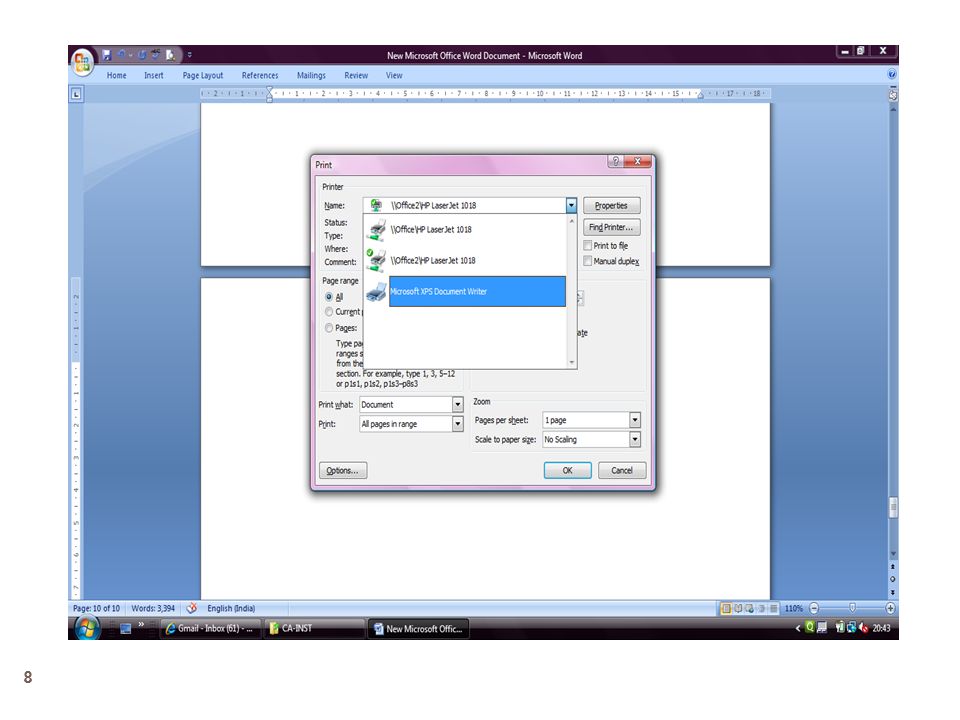Select the Current page radio button
This screenshot has height=720, width=960.
click(329, 312)
